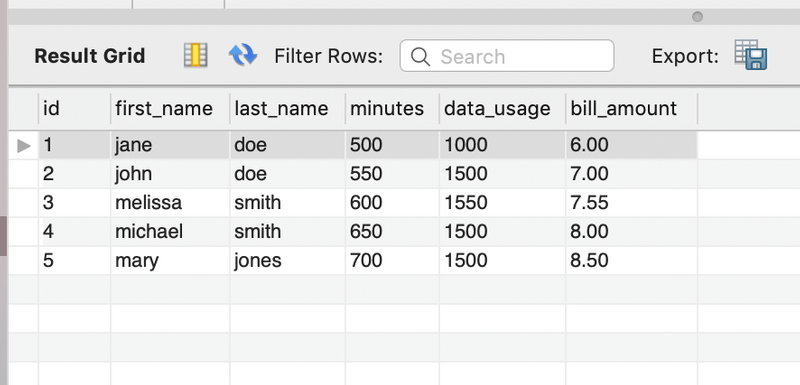Select the jones last_name cell
800x385 pixels.
click(x=288, y=261)
